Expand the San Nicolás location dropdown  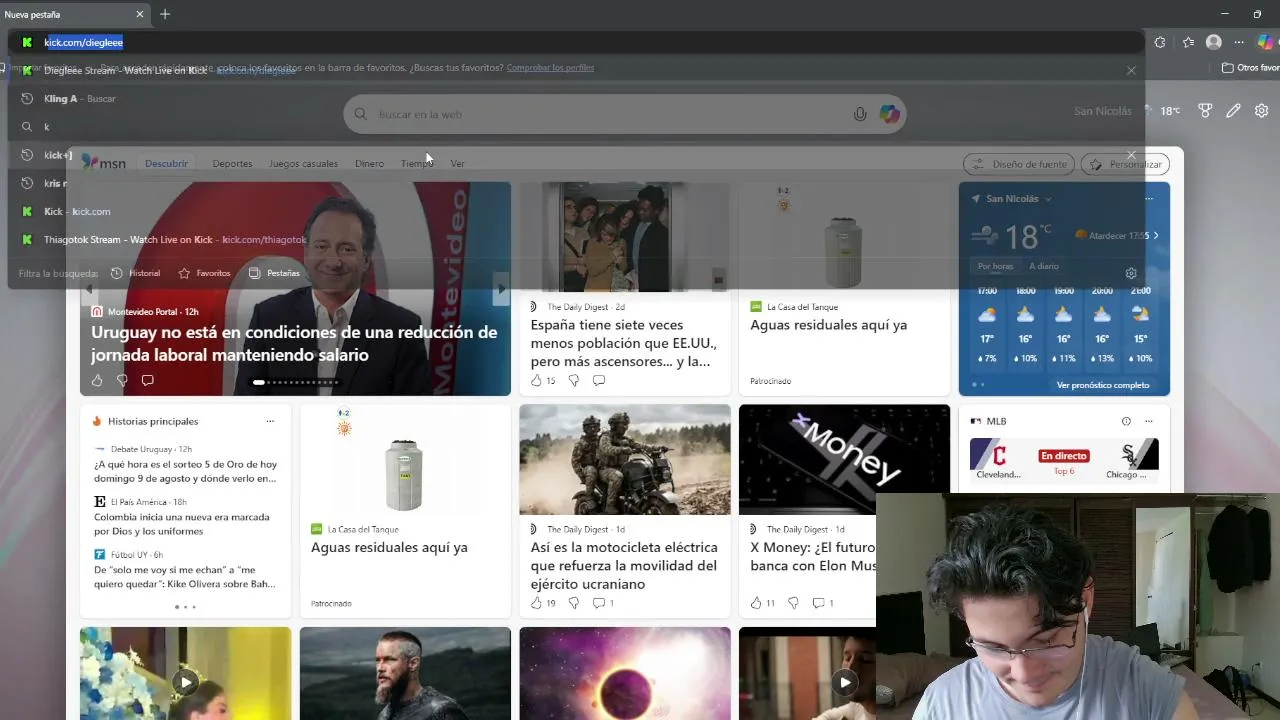(x=1048, y=199)
